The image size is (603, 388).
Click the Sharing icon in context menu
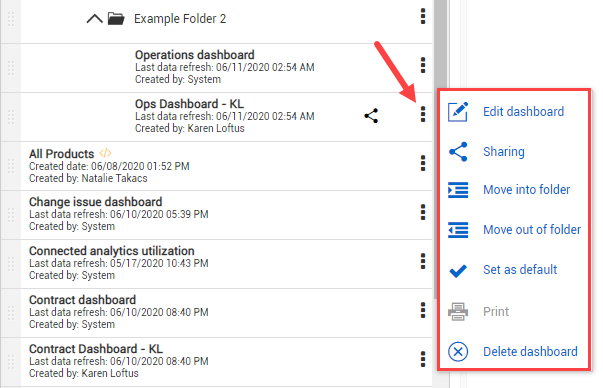(458, 152)
